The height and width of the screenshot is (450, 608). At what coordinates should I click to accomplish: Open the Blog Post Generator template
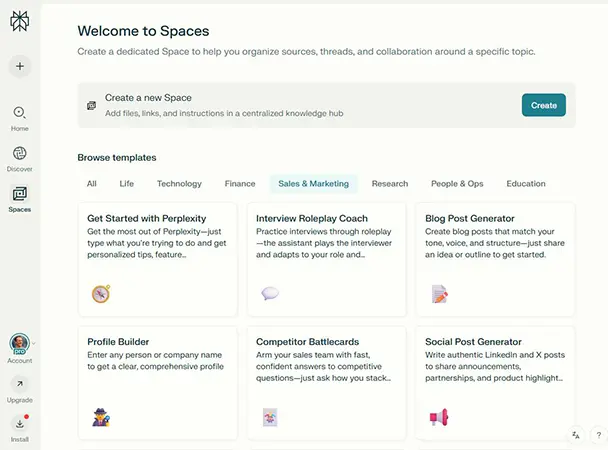[495, 259]
